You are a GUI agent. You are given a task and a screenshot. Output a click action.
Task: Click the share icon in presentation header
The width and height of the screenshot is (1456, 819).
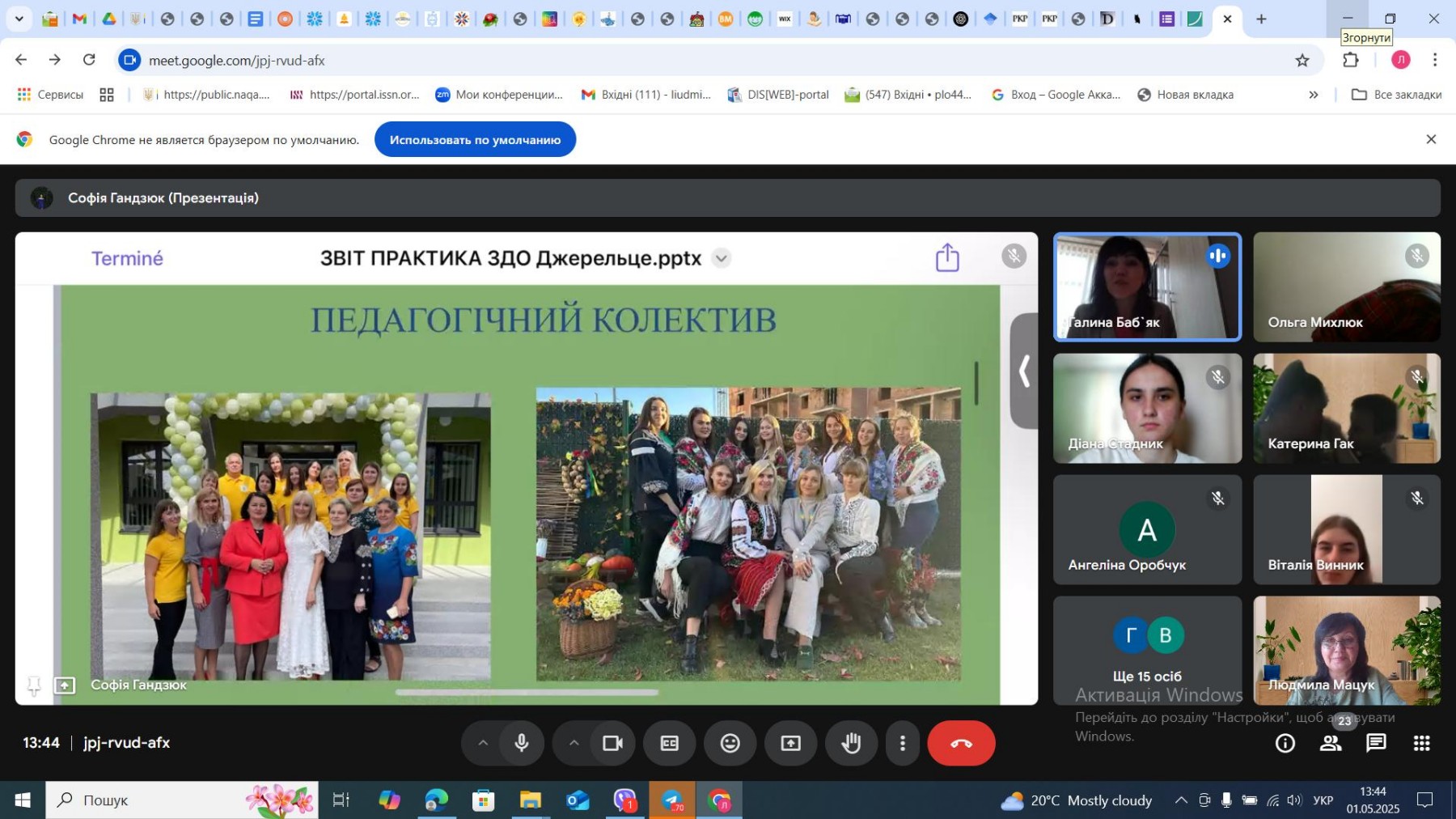[947, 258]
